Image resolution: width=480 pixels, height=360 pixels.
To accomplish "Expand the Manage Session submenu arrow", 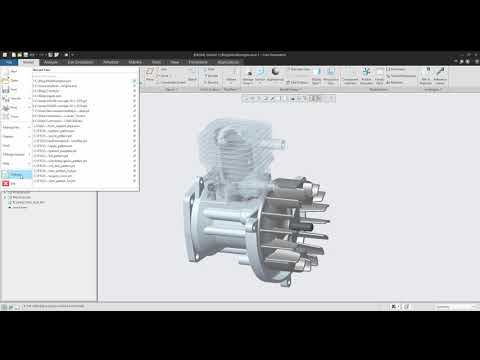I will pos(29,155).
